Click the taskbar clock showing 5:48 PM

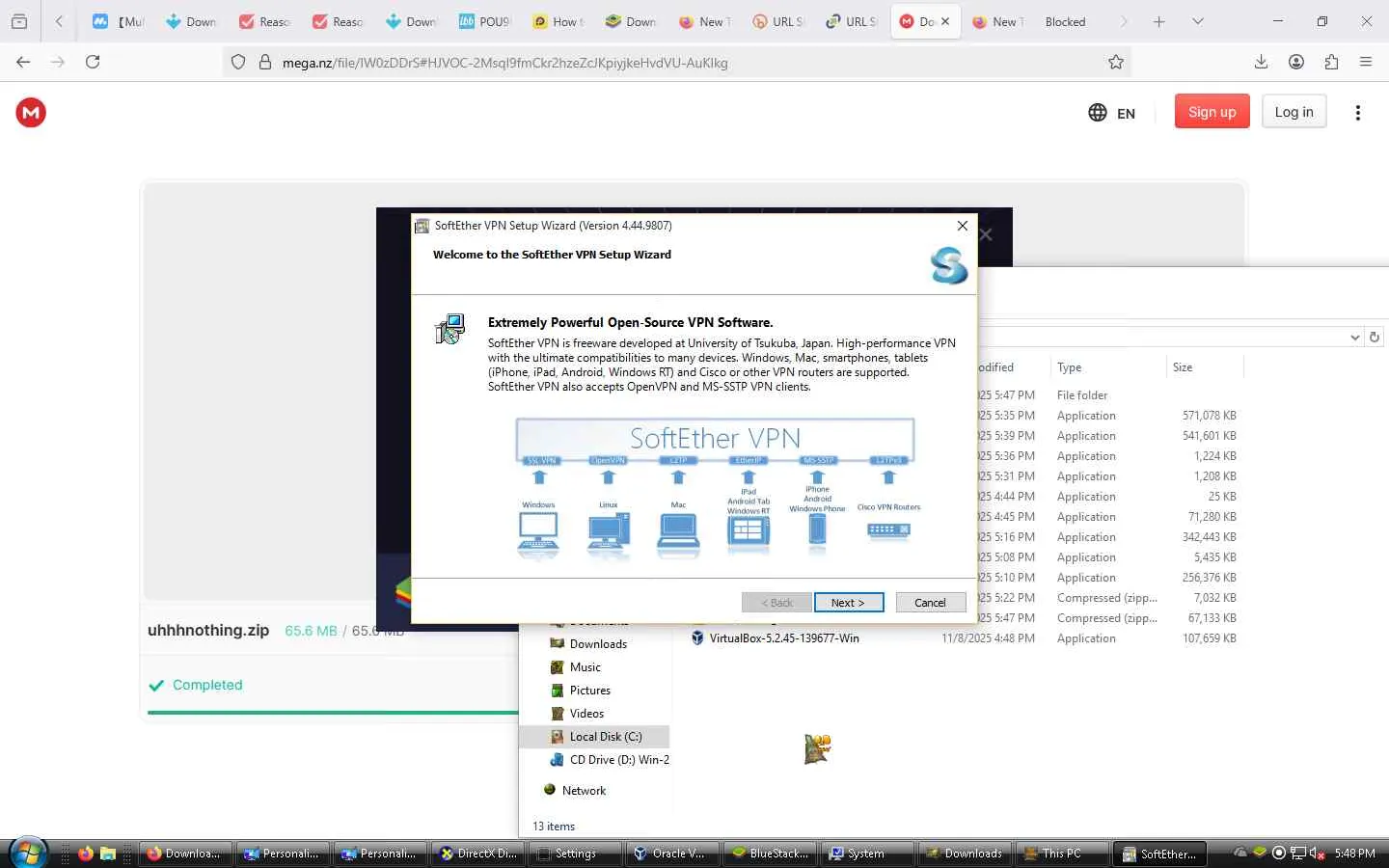point(1354,854)
